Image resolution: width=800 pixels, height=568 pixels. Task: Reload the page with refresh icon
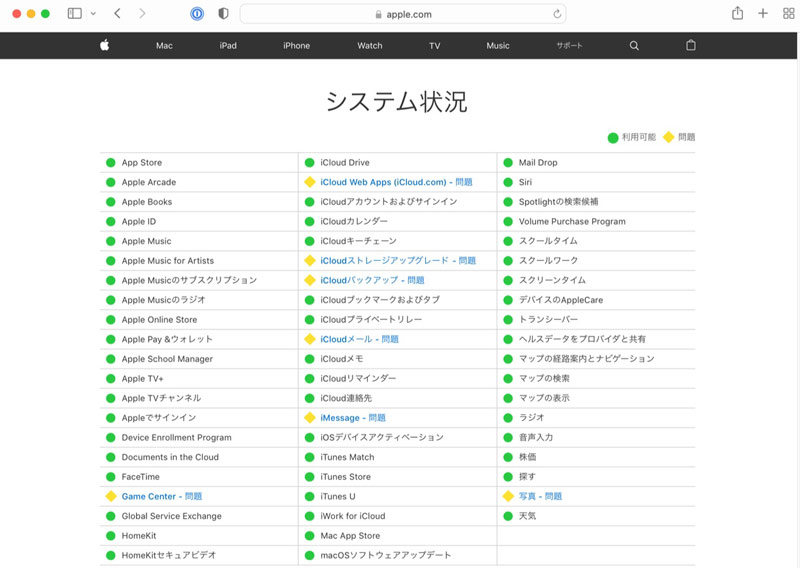coord(557,14)
